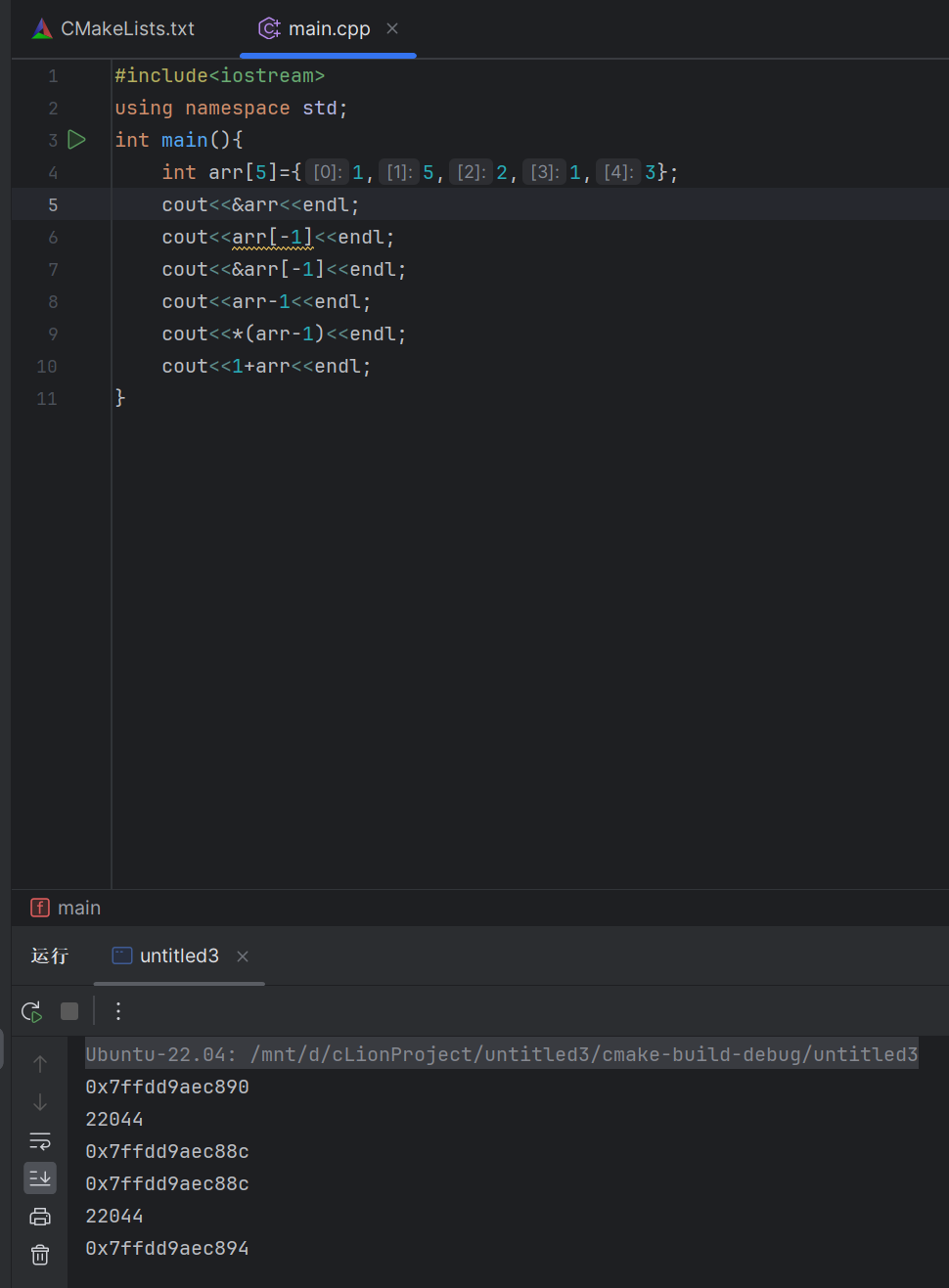The width and height of the screenshot is (949, 1288).
Task: Click the C++ file icon on main.cpp tab
Action: click(269, 29)
